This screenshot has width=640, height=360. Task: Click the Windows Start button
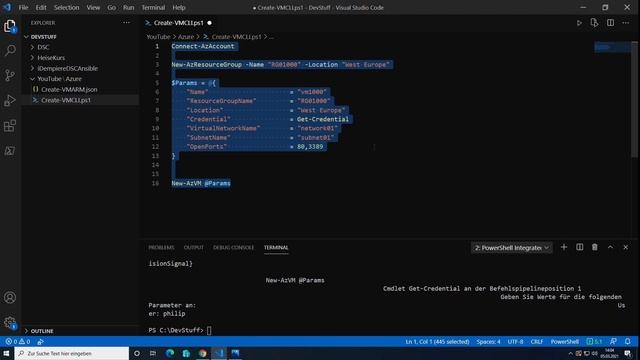pyautogui.click(x=7, y=353)
